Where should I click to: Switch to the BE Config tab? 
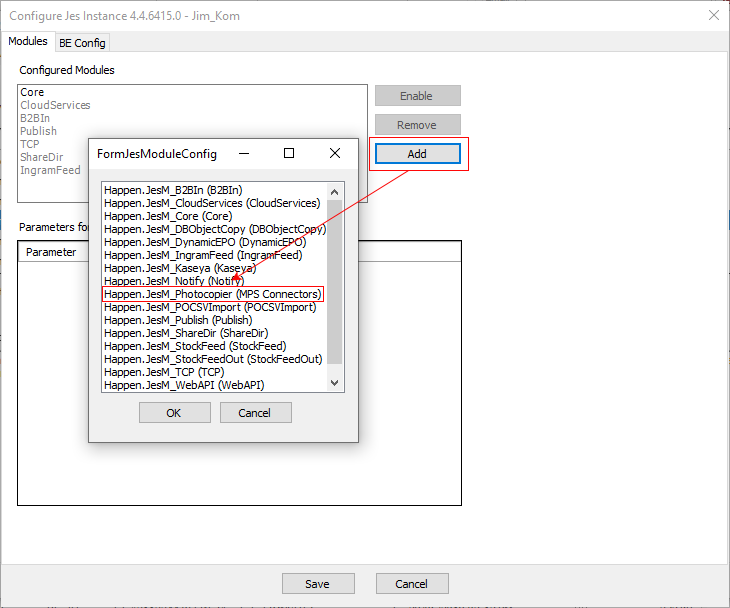pos(82,43)
